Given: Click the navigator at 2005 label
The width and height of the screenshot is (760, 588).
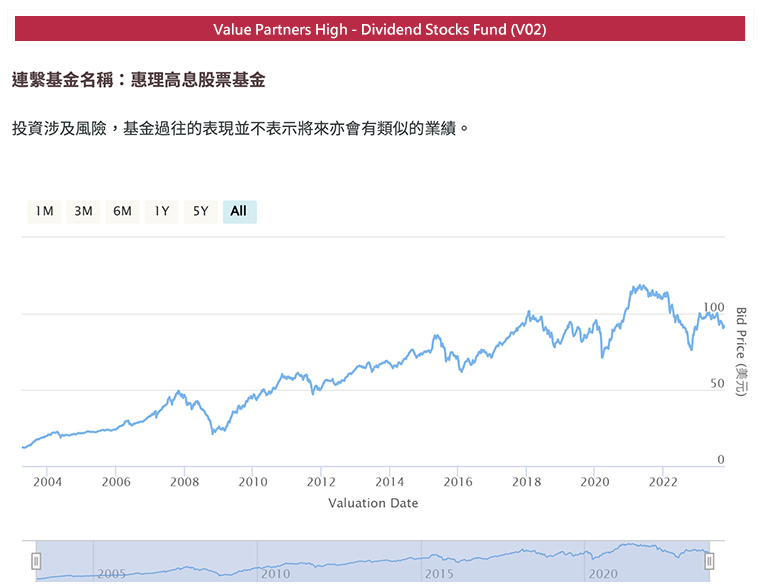Looking at the screenshot, I should [x=111, y=574].
